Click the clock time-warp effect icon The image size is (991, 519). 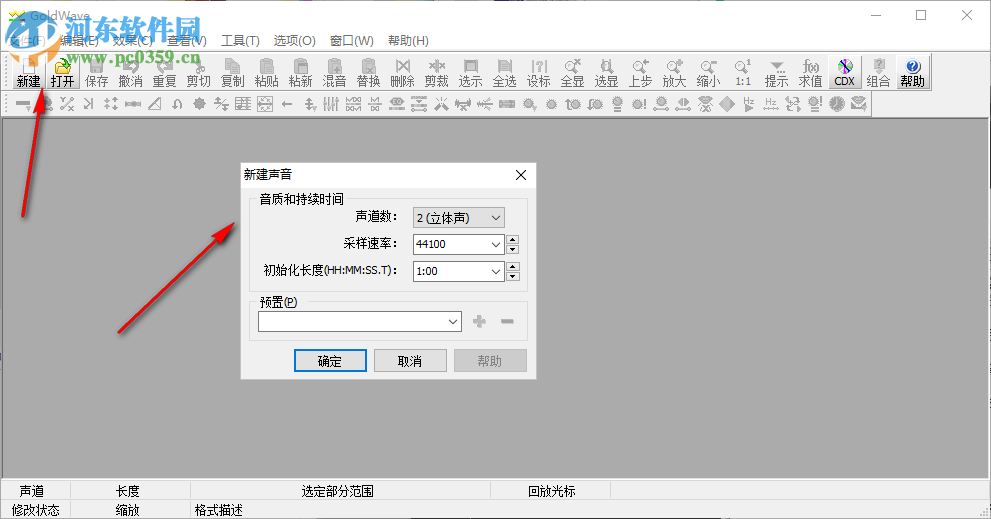[x=837, y=104]
